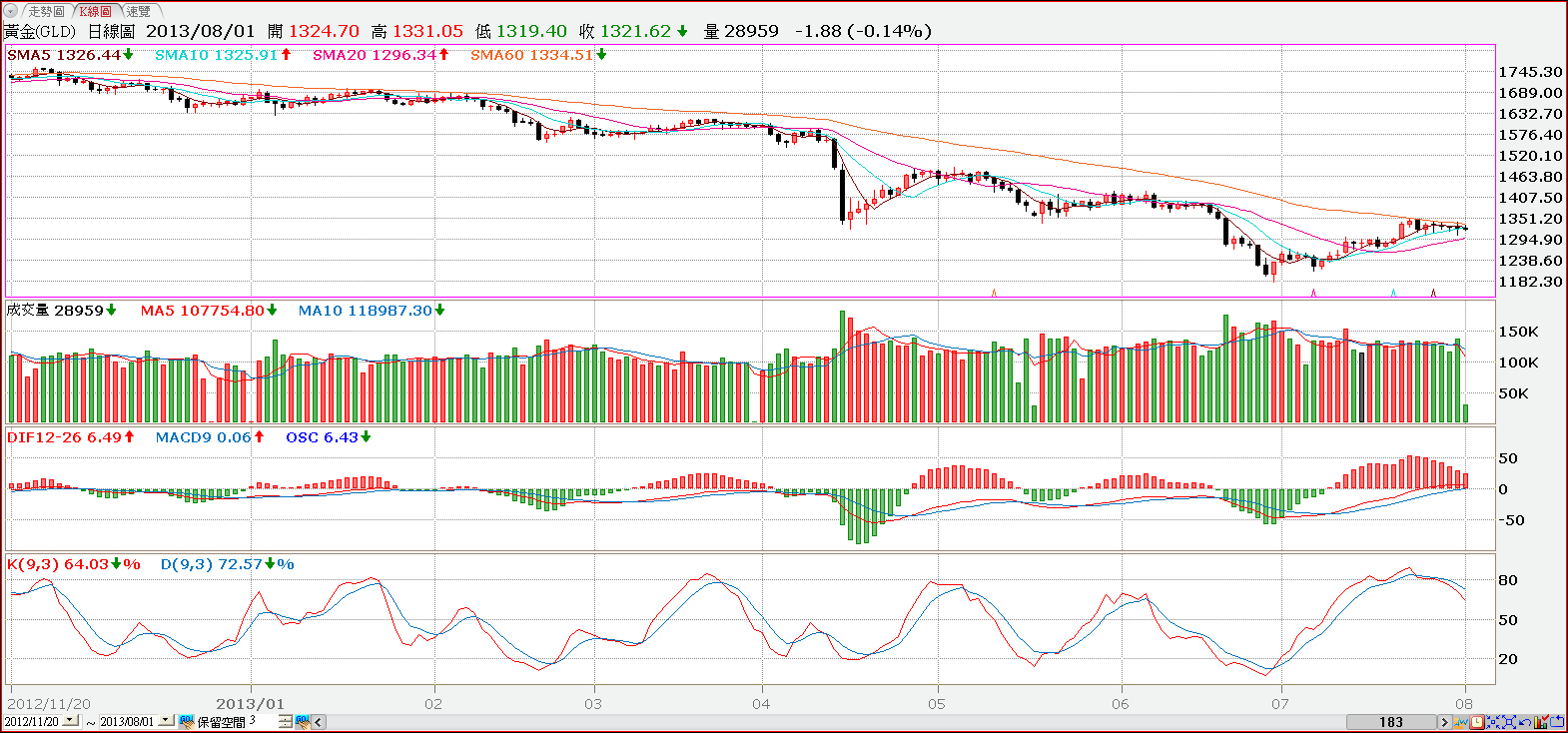Click the 183 bar-count scroll thumb
This screenshot has height=733, width=1568.
1391,722
